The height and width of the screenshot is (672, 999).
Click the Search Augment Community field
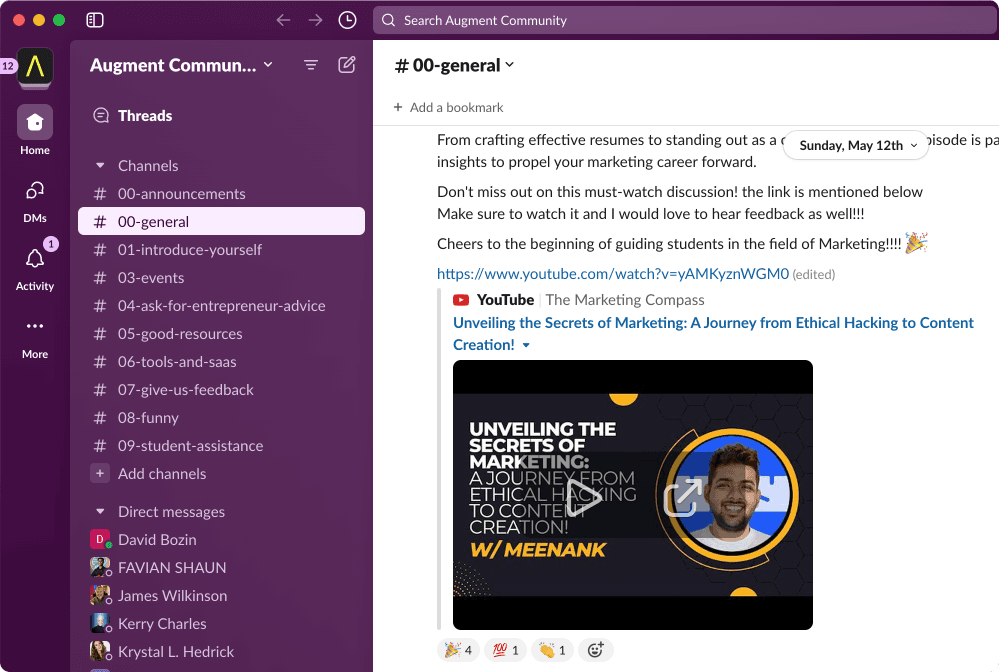[x=685, y=20]
